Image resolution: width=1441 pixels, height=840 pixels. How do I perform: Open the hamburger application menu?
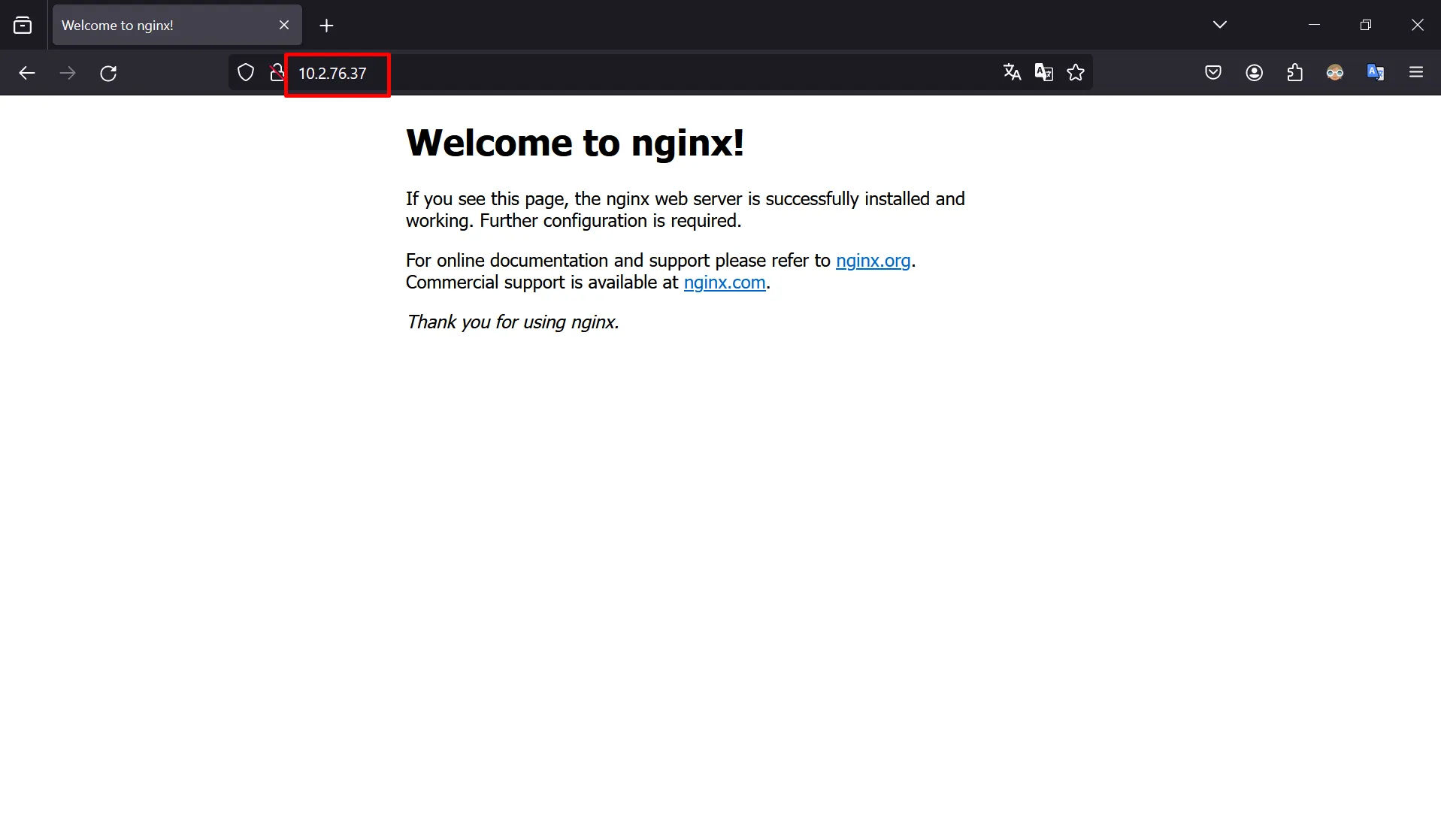(1416, 72)
